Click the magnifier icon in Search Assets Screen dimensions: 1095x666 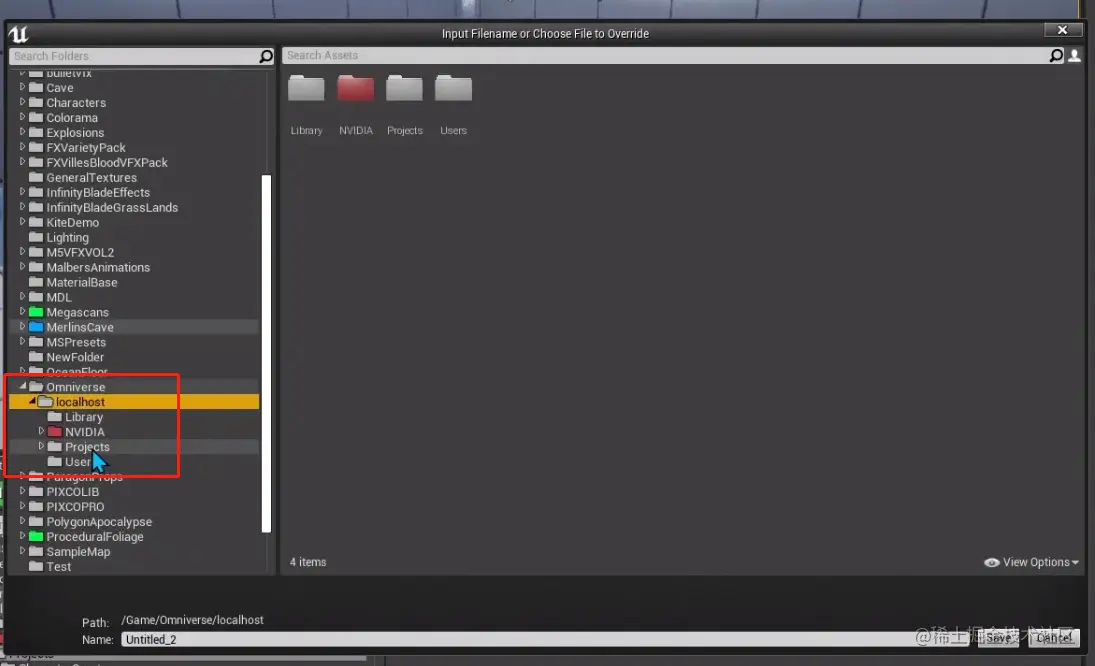click(1057, 55)
